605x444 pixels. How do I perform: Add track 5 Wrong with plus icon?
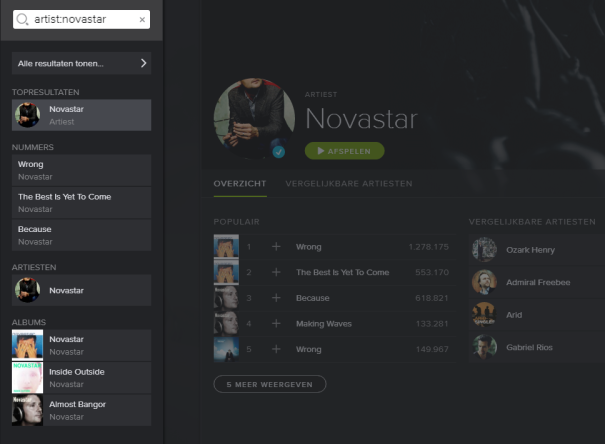276,349
